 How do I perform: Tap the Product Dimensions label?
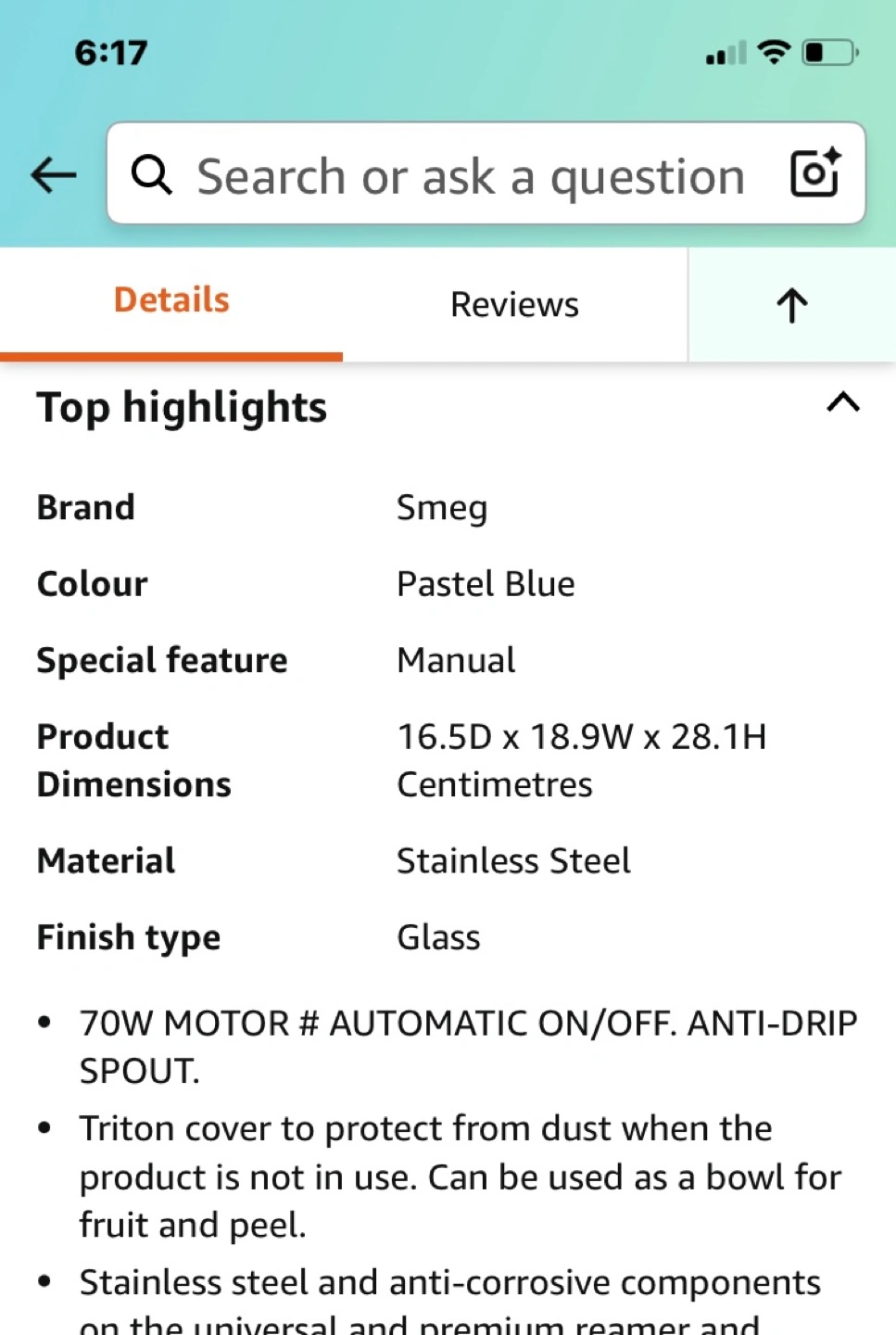(x=133, y=760)
